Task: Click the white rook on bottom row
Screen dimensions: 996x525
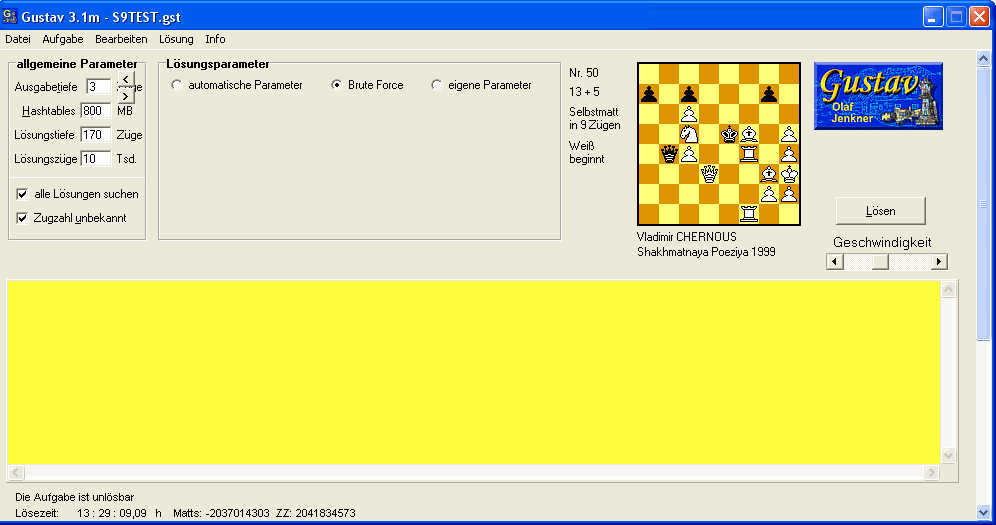Action: pos(748,213)
